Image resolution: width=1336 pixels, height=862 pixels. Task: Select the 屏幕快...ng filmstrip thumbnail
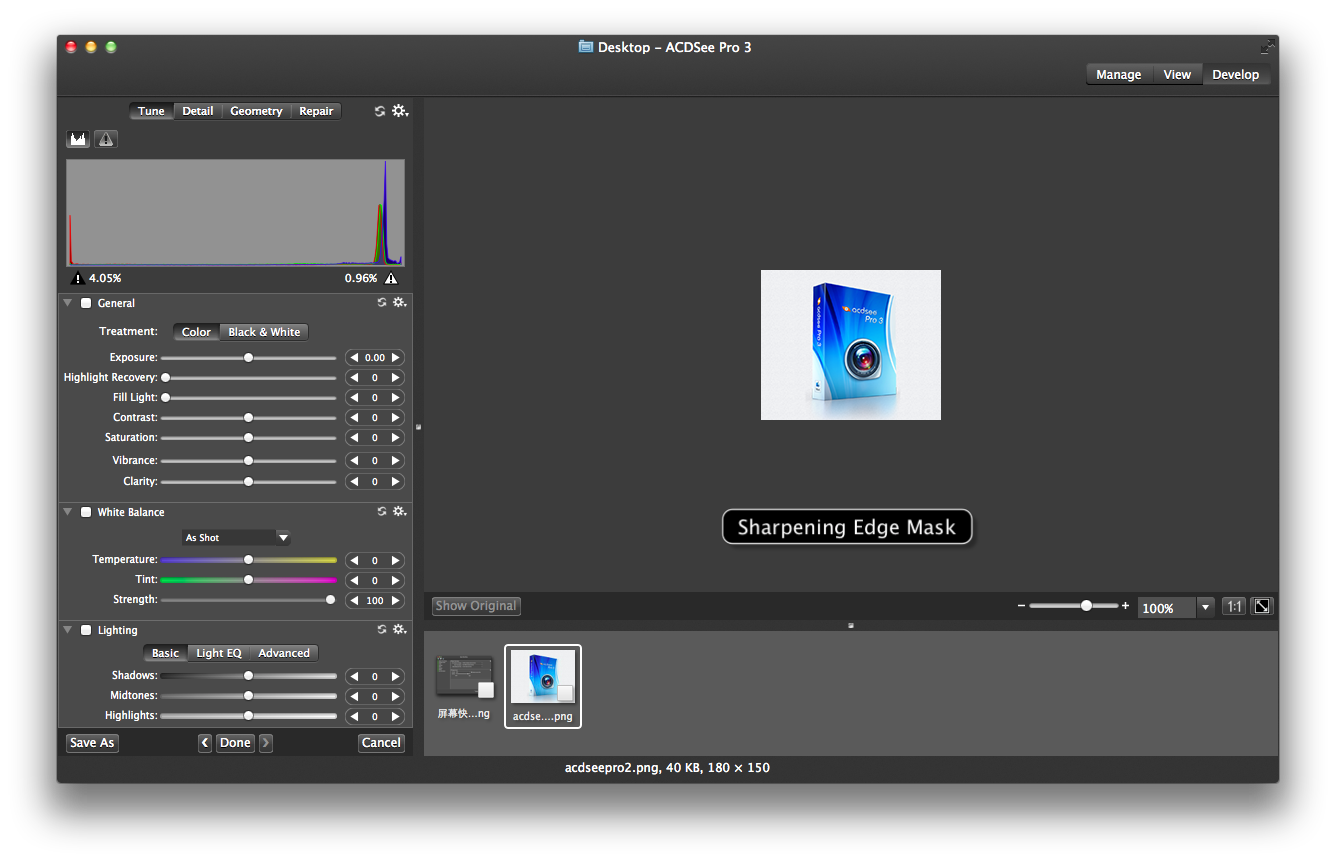pyautogui.click(x=464, y=687)
